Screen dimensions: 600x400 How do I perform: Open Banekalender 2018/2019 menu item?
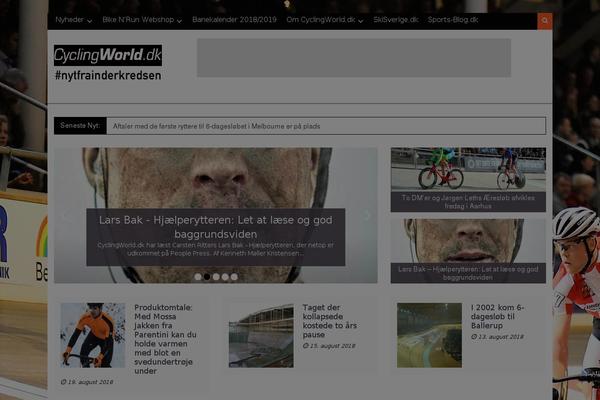tap(234, 20)
